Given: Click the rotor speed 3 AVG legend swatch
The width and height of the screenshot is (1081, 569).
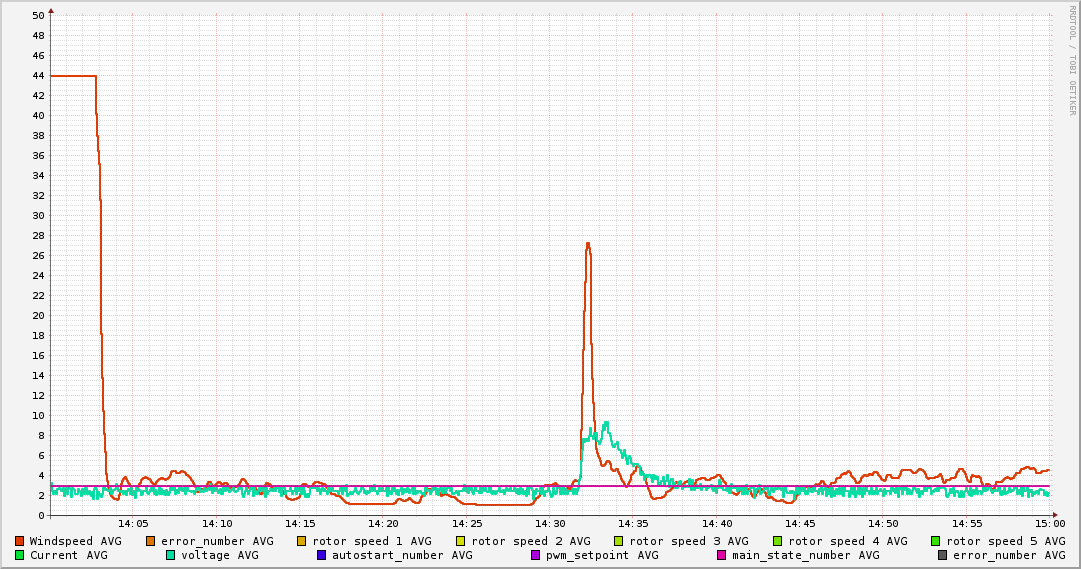Looking at the screenshot, I should pos(619,541).
